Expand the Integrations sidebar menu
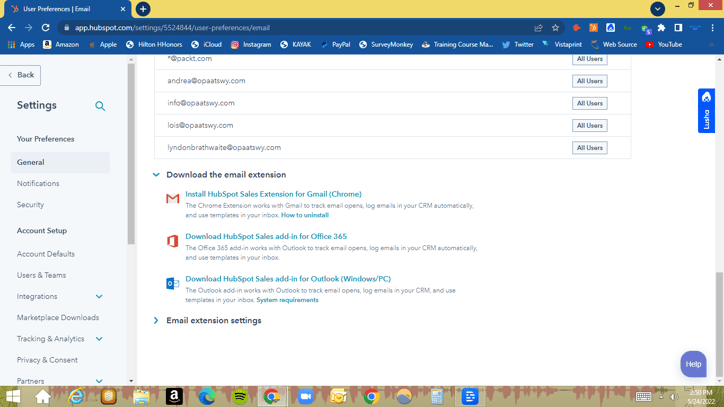This screenshot has height=407, width=724. (x=99, y=297)
